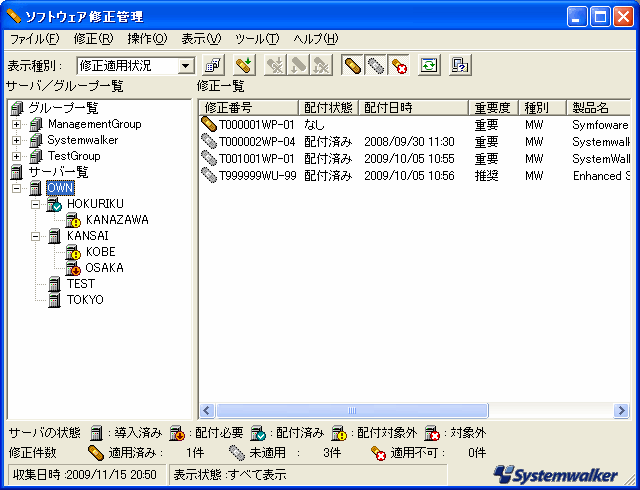Click the 収集日時 status bar field
The width and height of the screenshot is (640, 490).
(x=87, y=474)
